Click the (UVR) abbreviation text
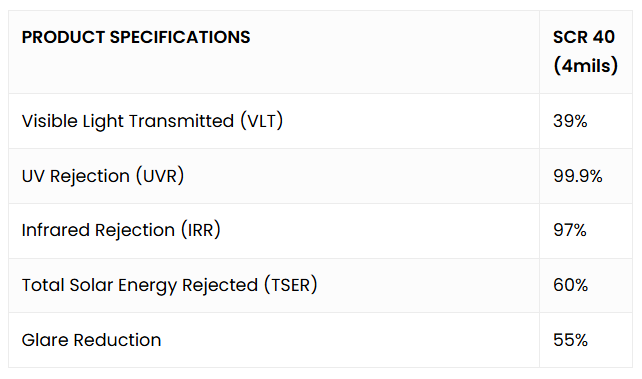Viewport: 642px width, 379px height. (x=160, y=176)
